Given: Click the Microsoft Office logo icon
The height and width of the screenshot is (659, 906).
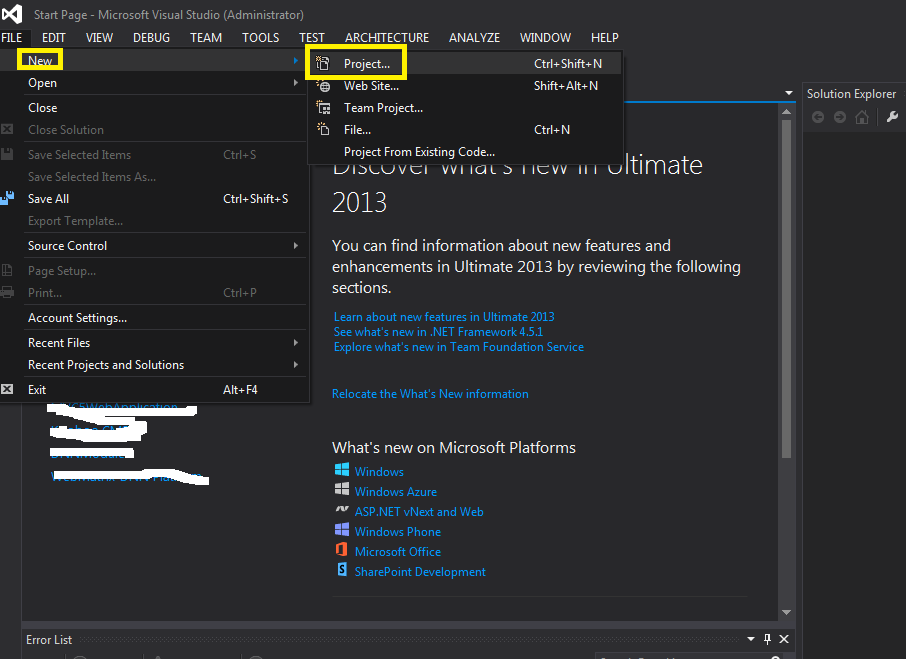Looking at the screenshot, I should click(x=342, y=552).
